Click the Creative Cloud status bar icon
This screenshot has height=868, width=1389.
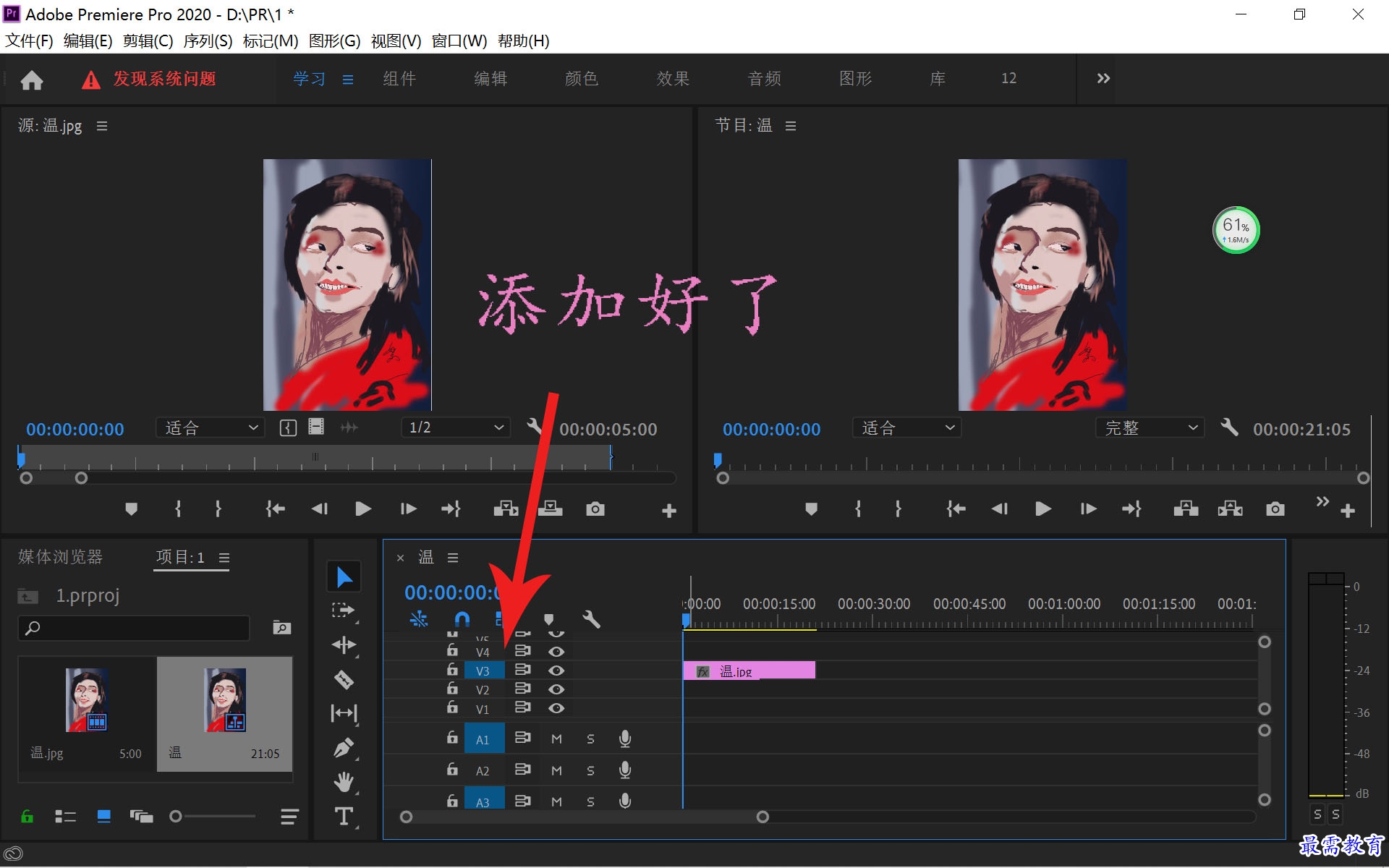(x=13, y=854)
